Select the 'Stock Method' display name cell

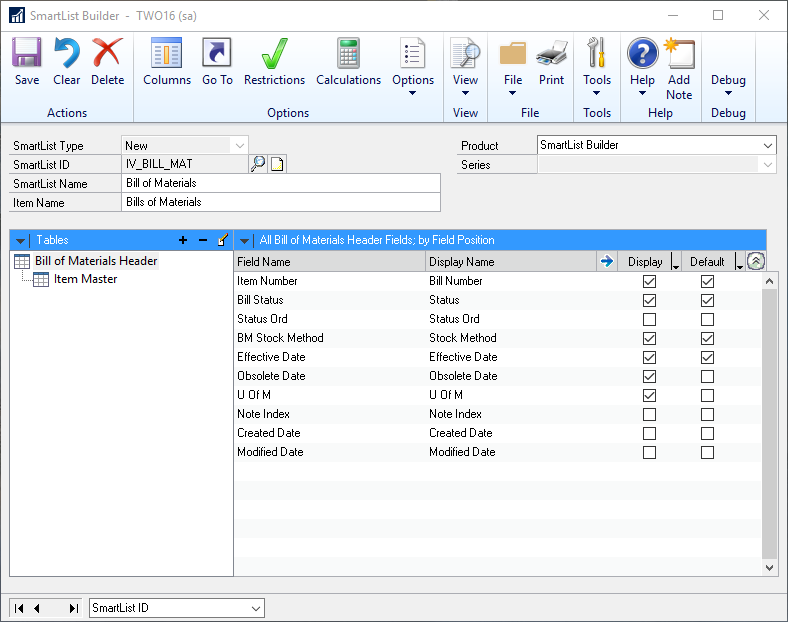click(x=463, y=338)
